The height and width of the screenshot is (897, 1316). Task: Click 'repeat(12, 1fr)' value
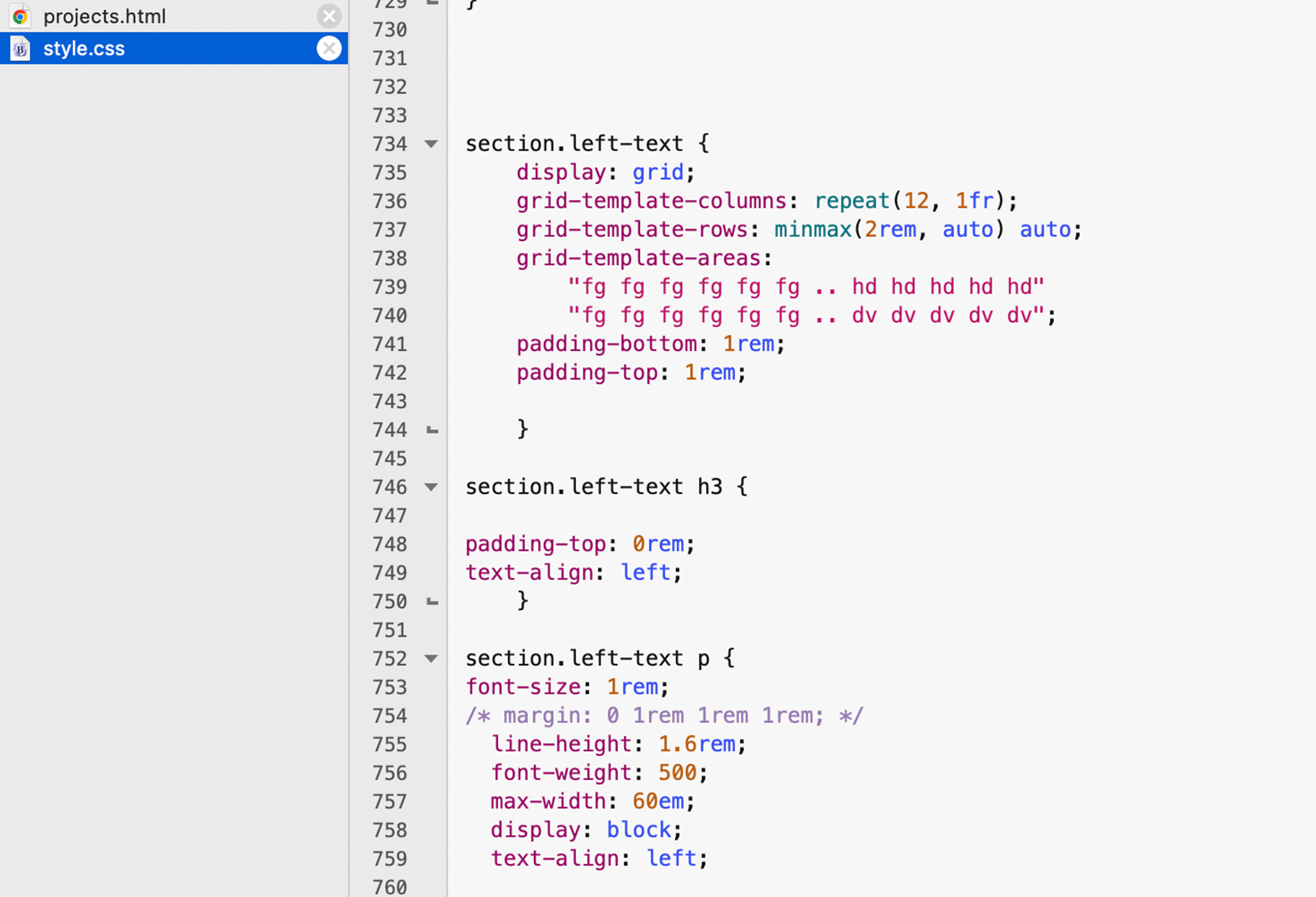(909, 201)
